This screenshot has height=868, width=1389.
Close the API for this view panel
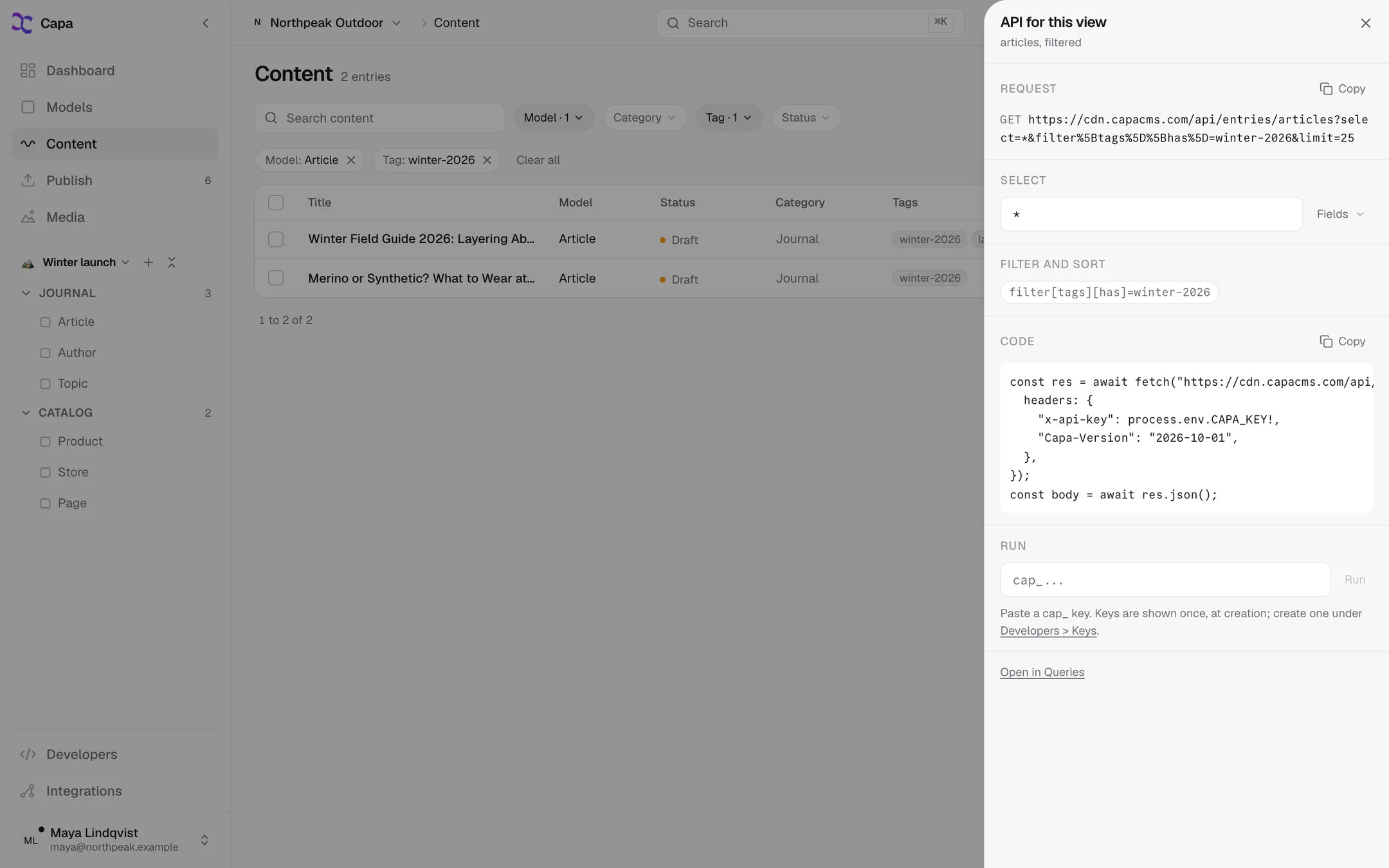pyautogui.click(x=1365, y=23)
